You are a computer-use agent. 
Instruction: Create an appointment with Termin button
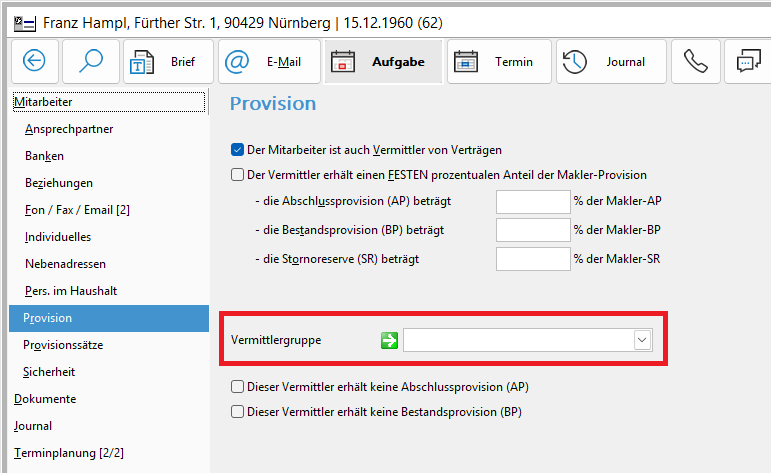[x=497, y=62]
